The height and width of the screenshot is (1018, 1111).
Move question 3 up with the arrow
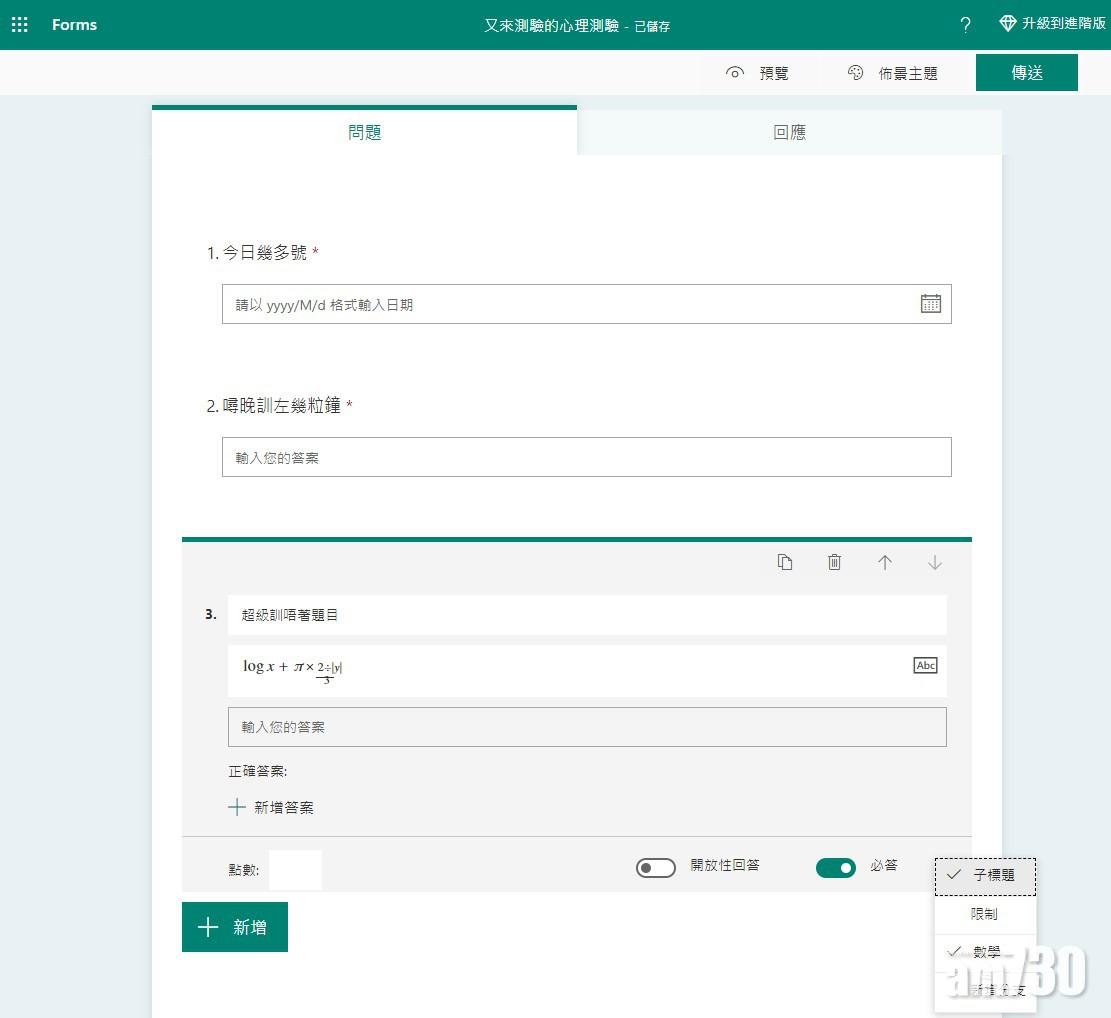point(885,563)
